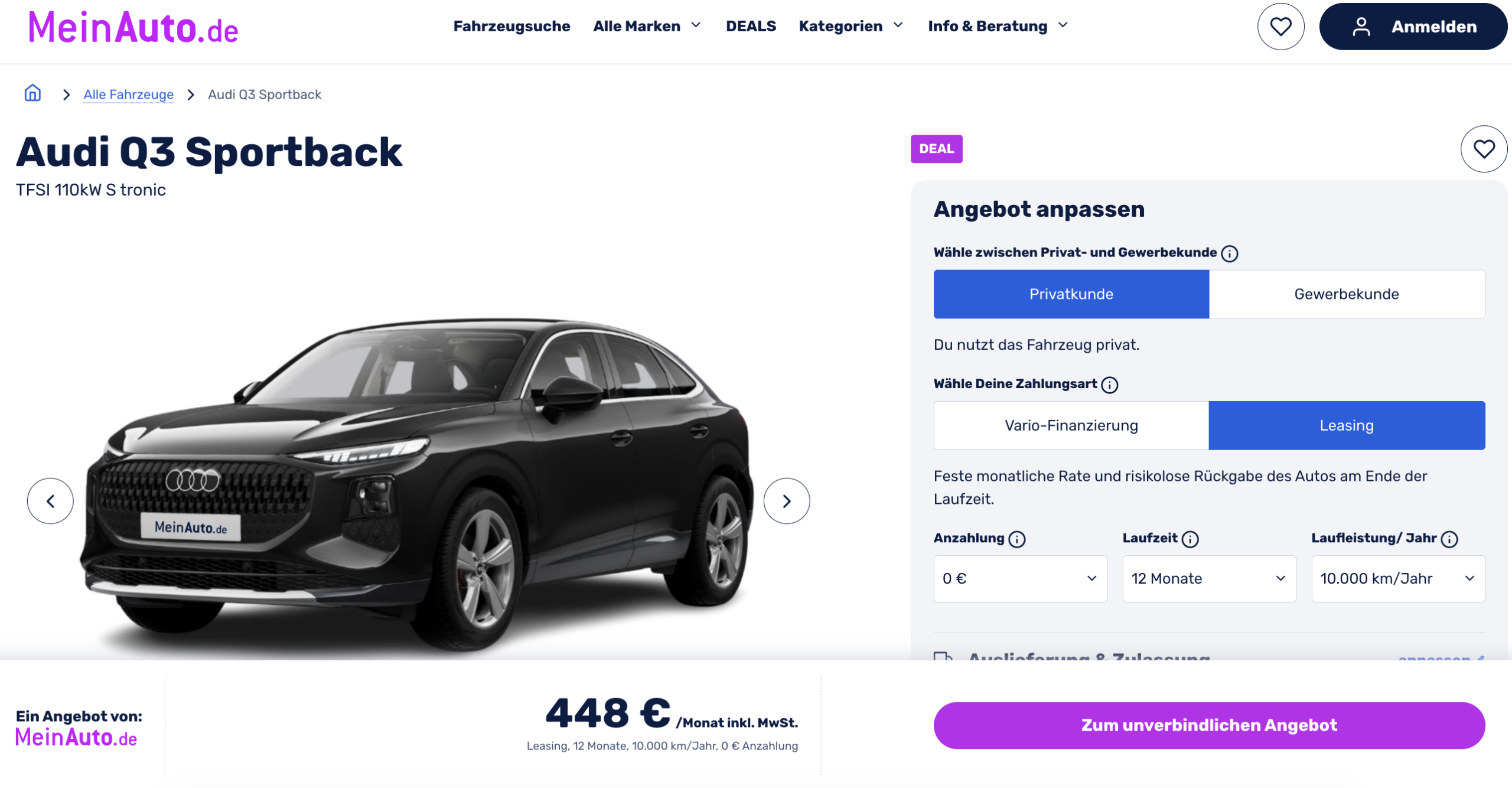The width and height of the screenshot is (1512, 788).
Task: Expand the Alle Marken menu
Action: click(x=647, y=26)
